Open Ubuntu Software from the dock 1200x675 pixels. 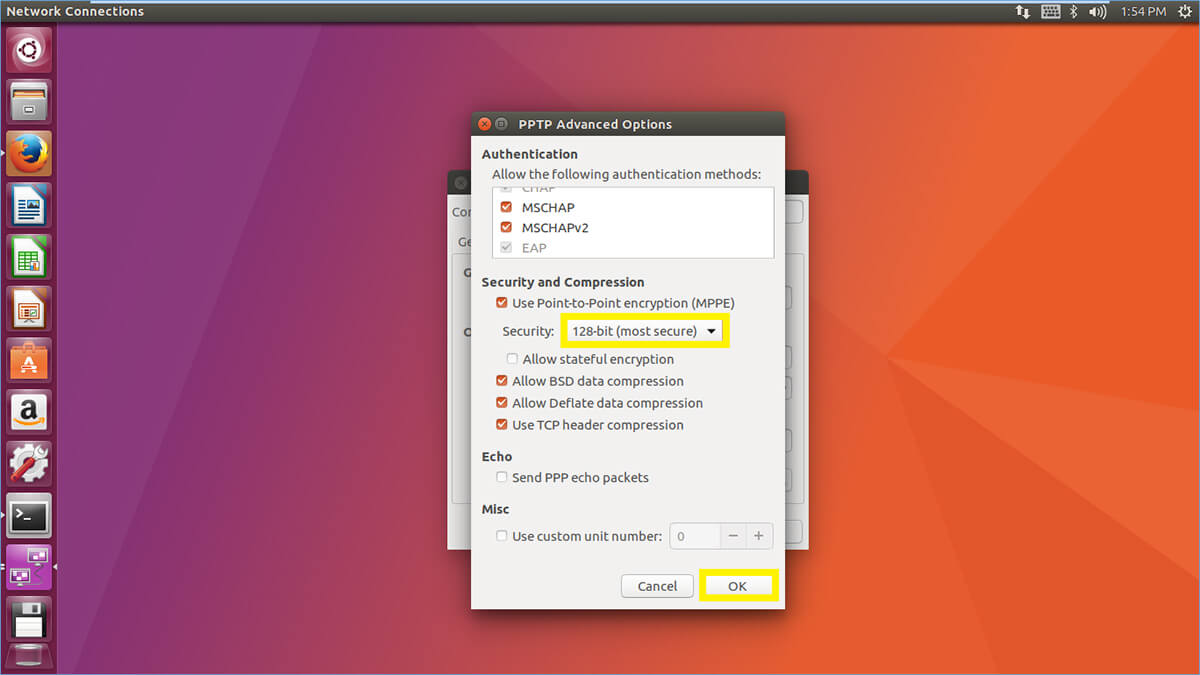coord(29,361)
